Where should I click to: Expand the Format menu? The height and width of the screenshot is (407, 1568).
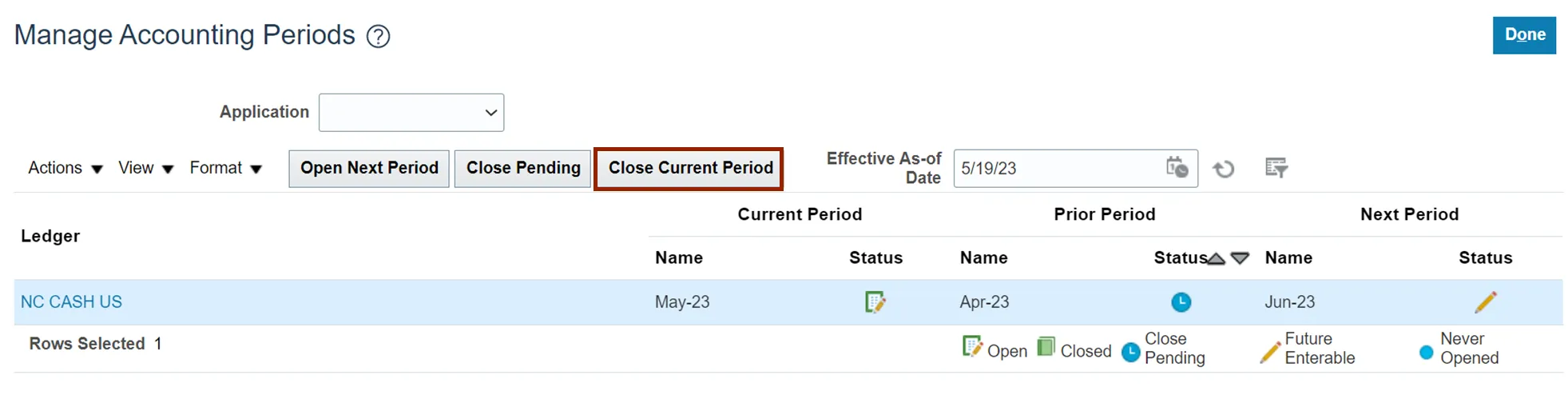(x=225, y=168)
